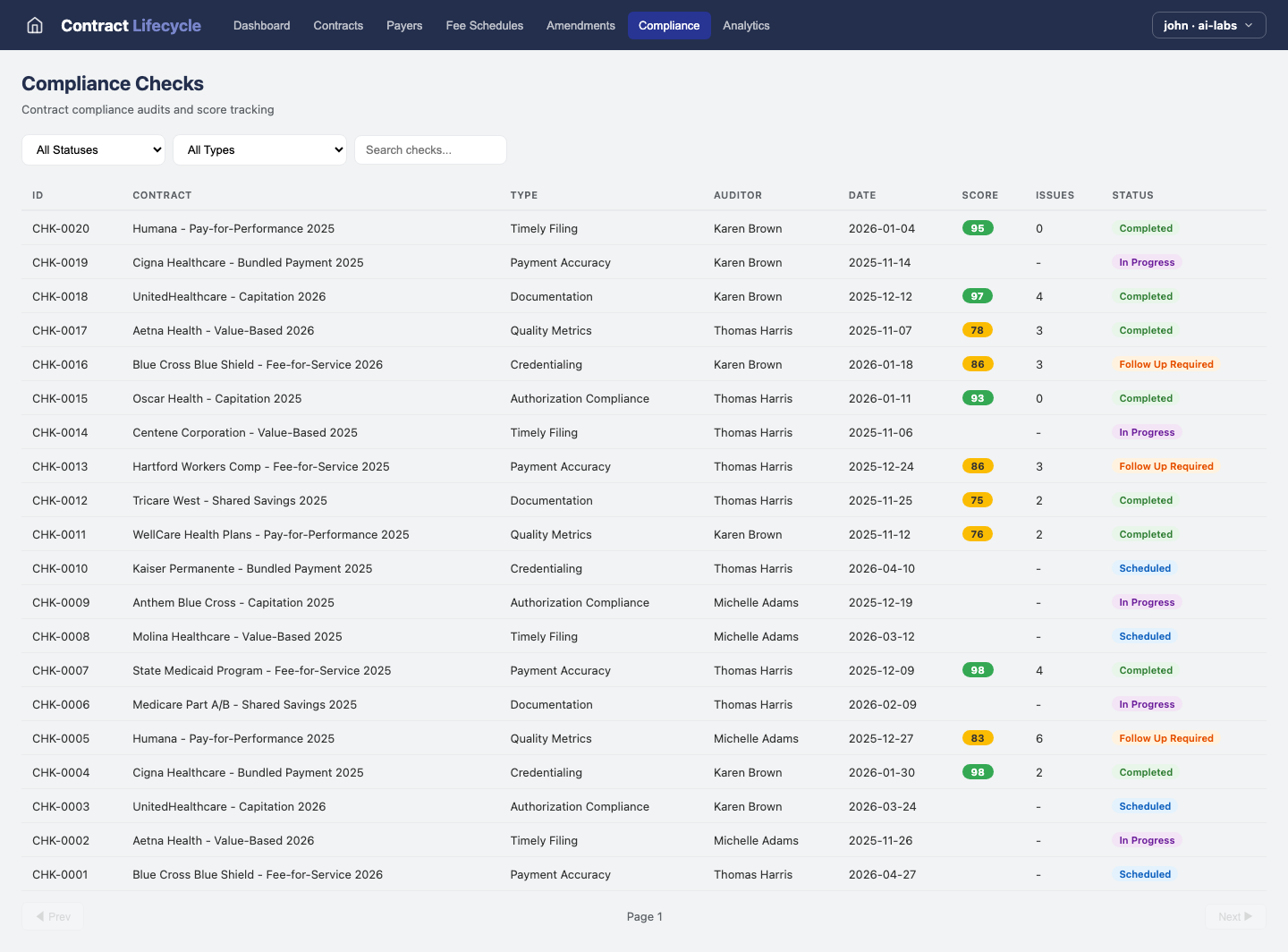Click the Search checks input field
This screenshot has width=1288, height=952.
pos(430,149)
